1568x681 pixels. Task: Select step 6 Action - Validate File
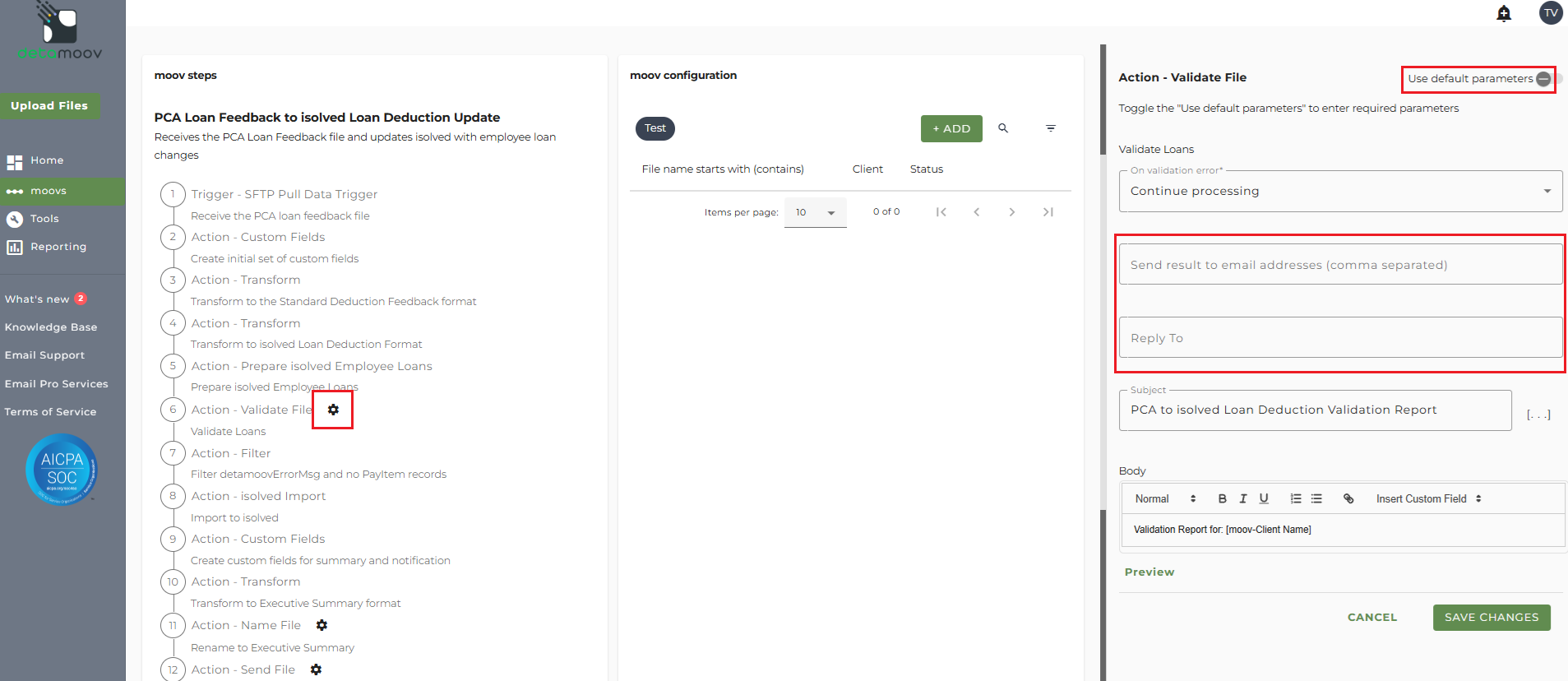click(252, 410)
